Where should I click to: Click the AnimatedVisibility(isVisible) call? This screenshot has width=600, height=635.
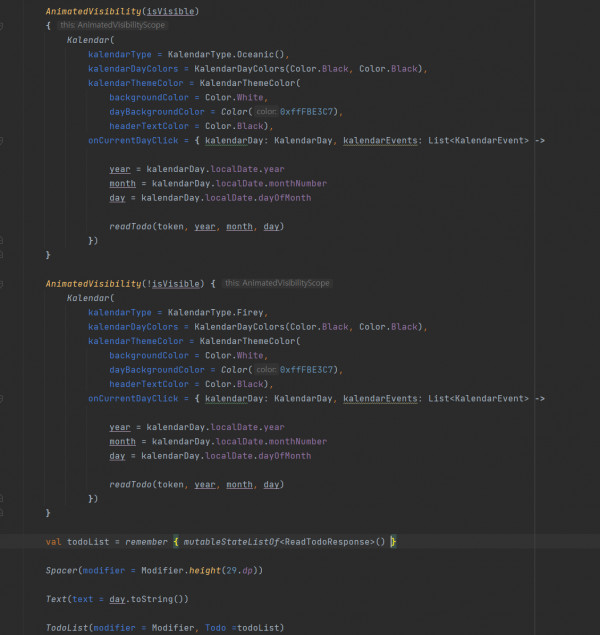[x=122, y=11]
